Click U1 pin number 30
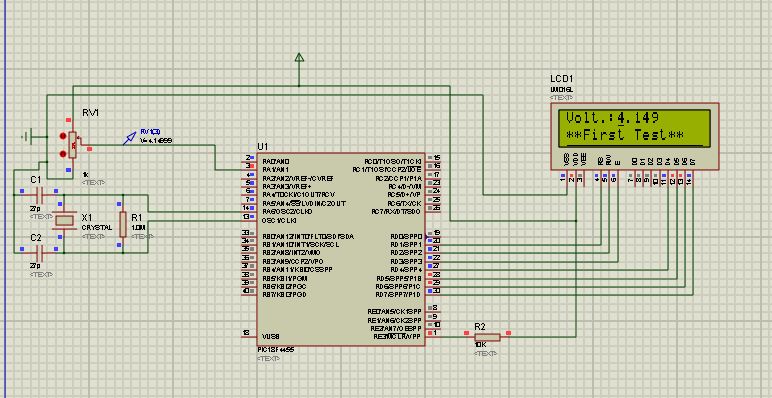This screenshot has height=398, width=772. (x=436, y=292)
